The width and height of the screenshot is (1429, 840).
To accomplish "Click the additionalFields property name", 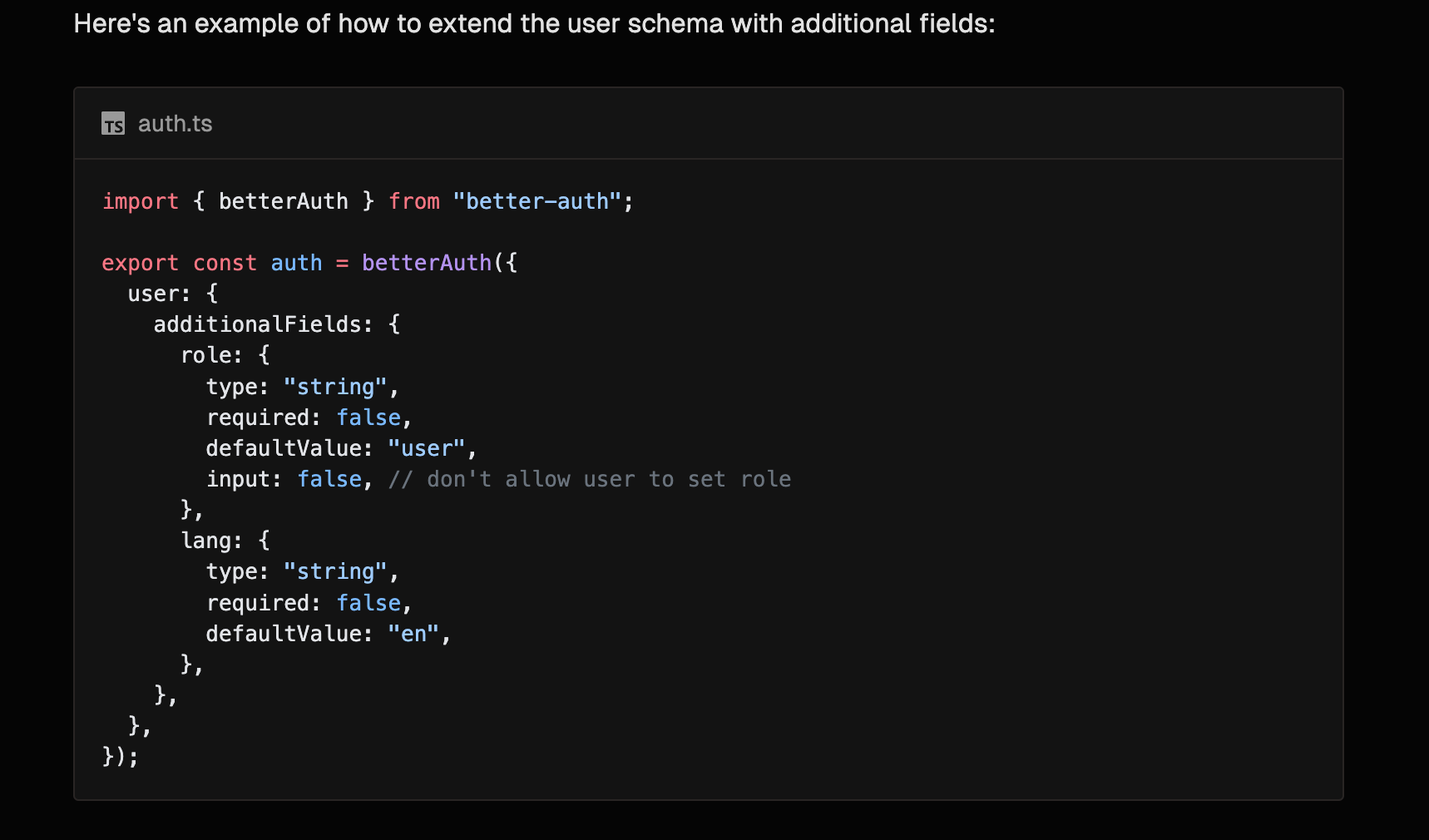I will pos(258,324).
